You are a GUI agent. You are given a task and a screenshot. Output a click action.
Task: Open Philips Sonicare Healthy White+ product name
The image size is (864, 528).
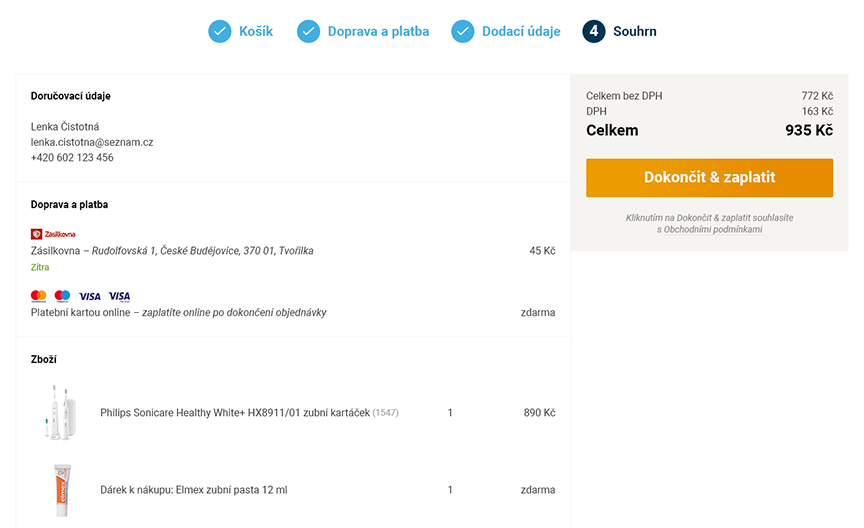(235, 413)
